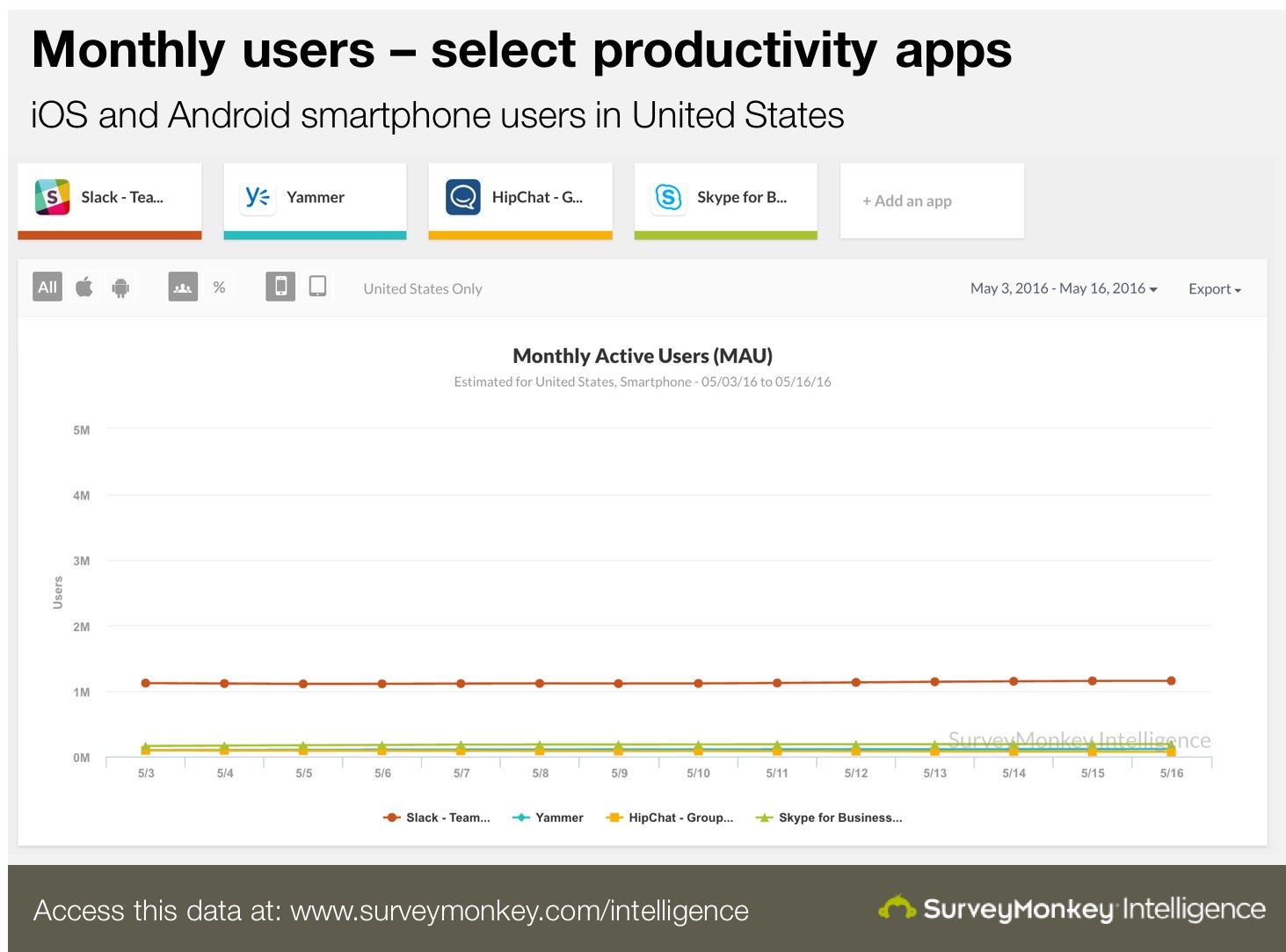Open the date range dropdown
The image size is (1286, 952).
point(1063,287)
